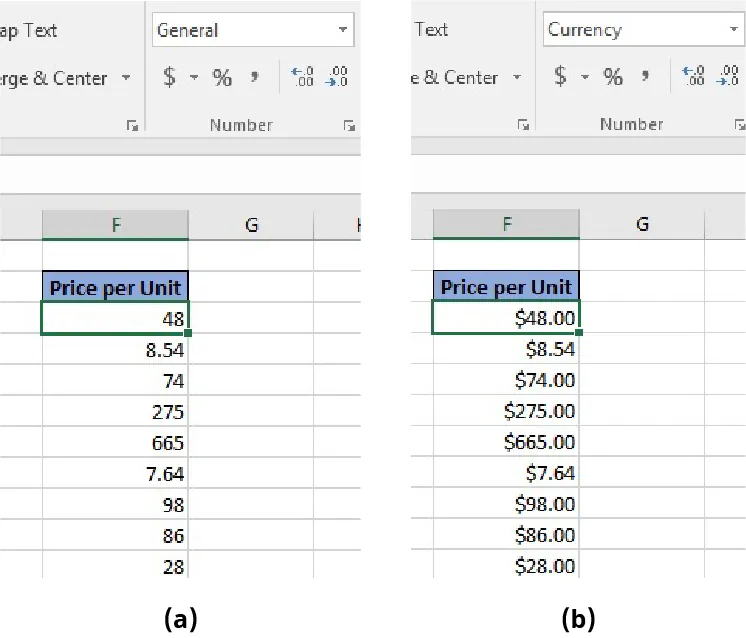Click Increase Decimal under the Currency format box
This screenshot has width=746, height=638.
click(692, 77)
